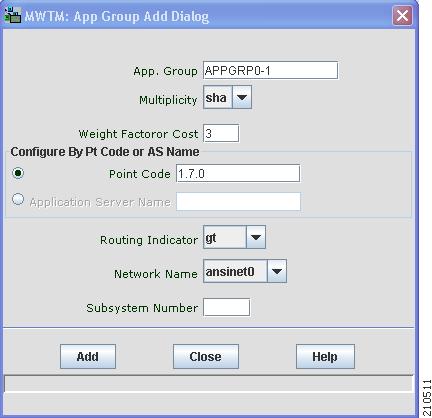Open Help for this dialog
This screenshot has height=418, width=432.
(x=325, y=356)
